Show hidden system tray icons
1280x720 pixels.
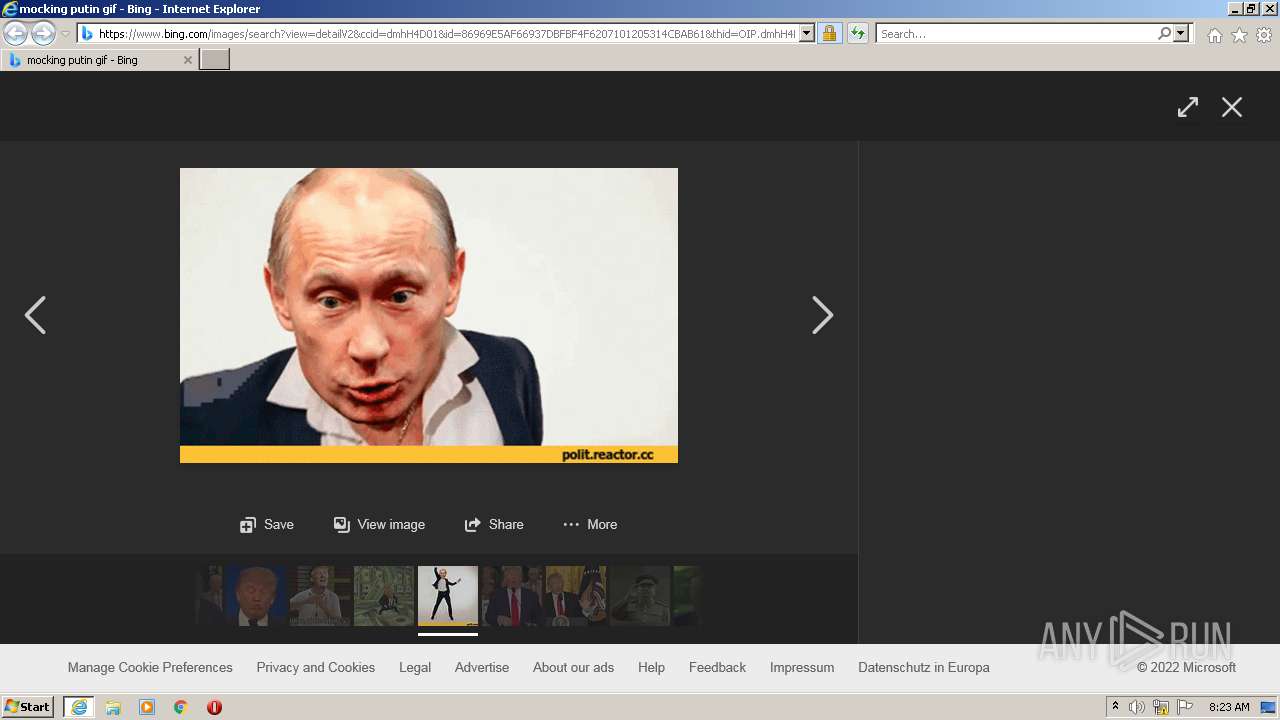tap(1116, 707)
